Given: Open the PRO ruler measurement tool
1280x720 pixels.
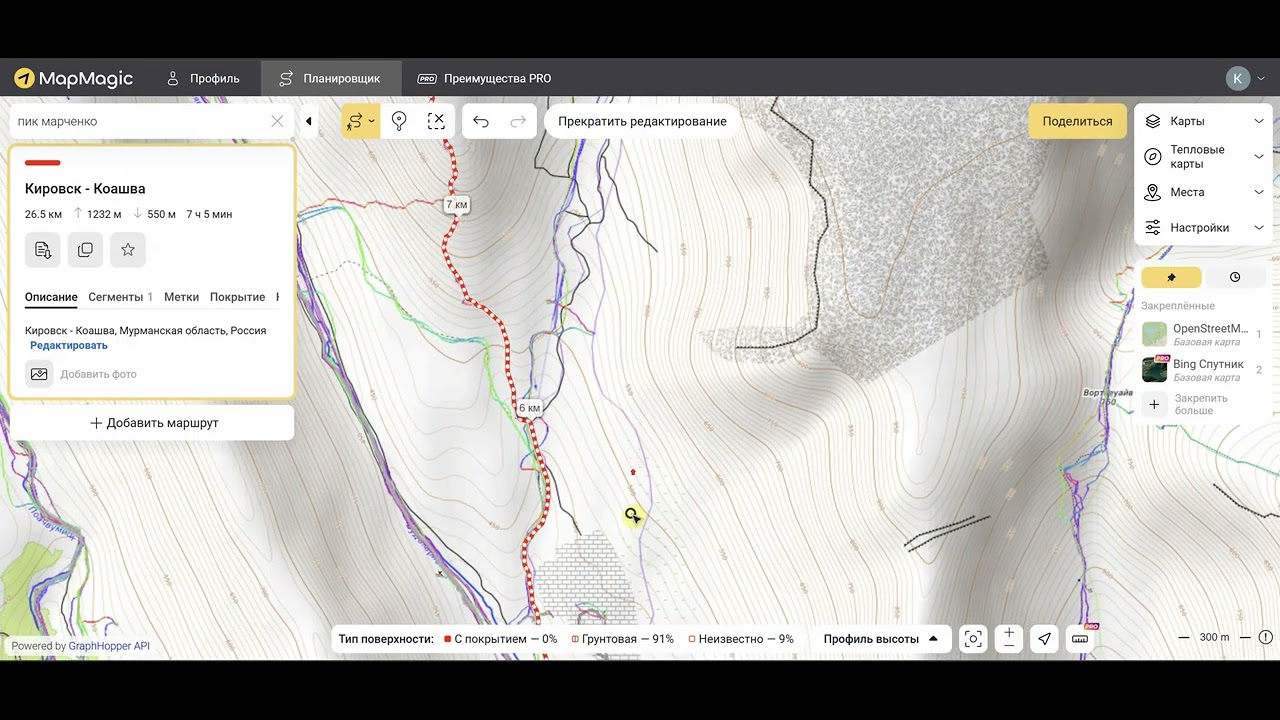Looking at the screenshot, I should tap(1081, 639).
